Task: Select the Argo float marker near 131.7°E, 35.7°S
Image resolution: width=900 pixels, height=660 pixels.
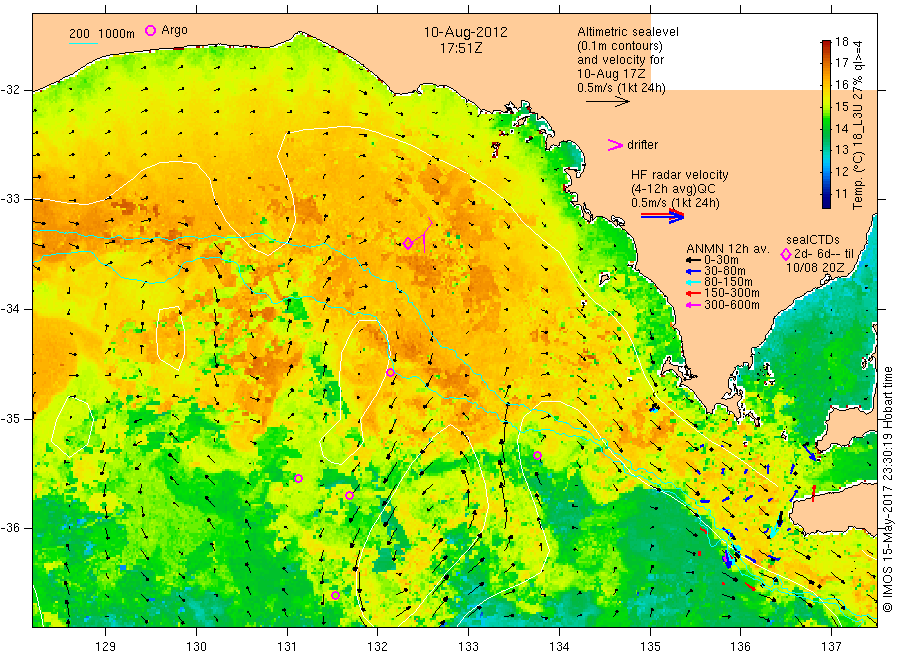Action: coord(350,495)
